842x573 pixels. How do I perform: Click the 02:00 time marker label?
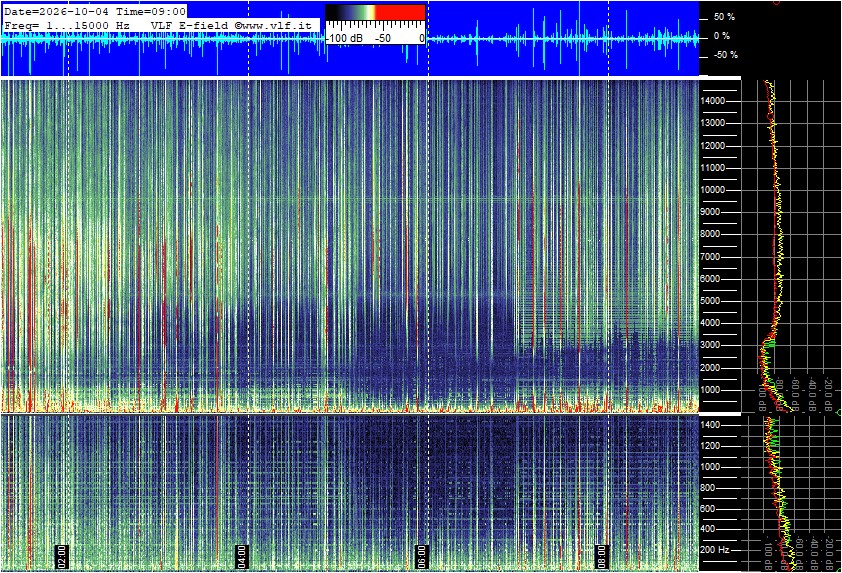(x=61, y=557)
